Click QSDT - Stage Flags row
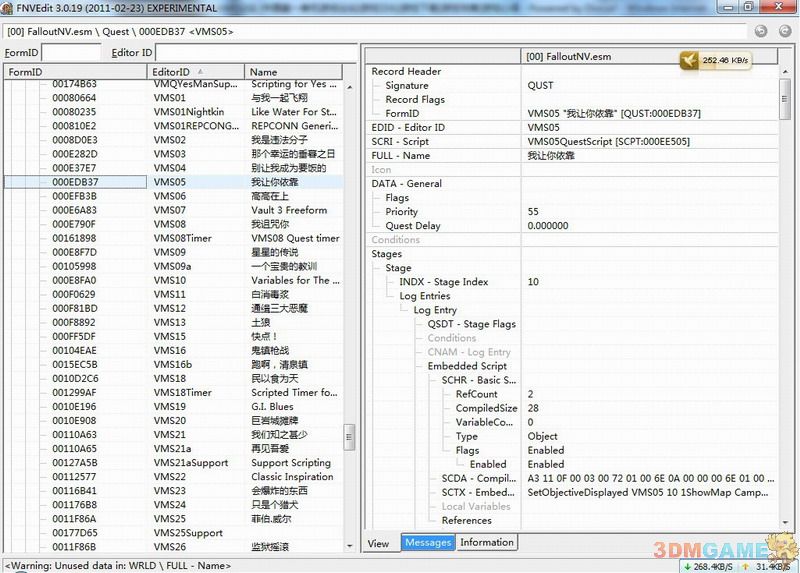The height and width of the screenshot is (573, 800). pos(572,324)
